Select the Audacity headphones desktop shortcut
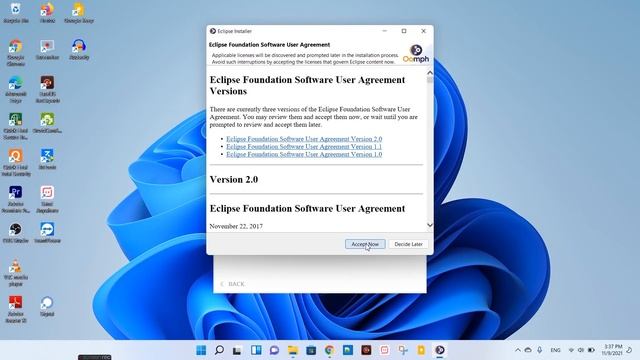Viewport: 640px width, 360px height. pyautogui.click(x=79, y=49)
